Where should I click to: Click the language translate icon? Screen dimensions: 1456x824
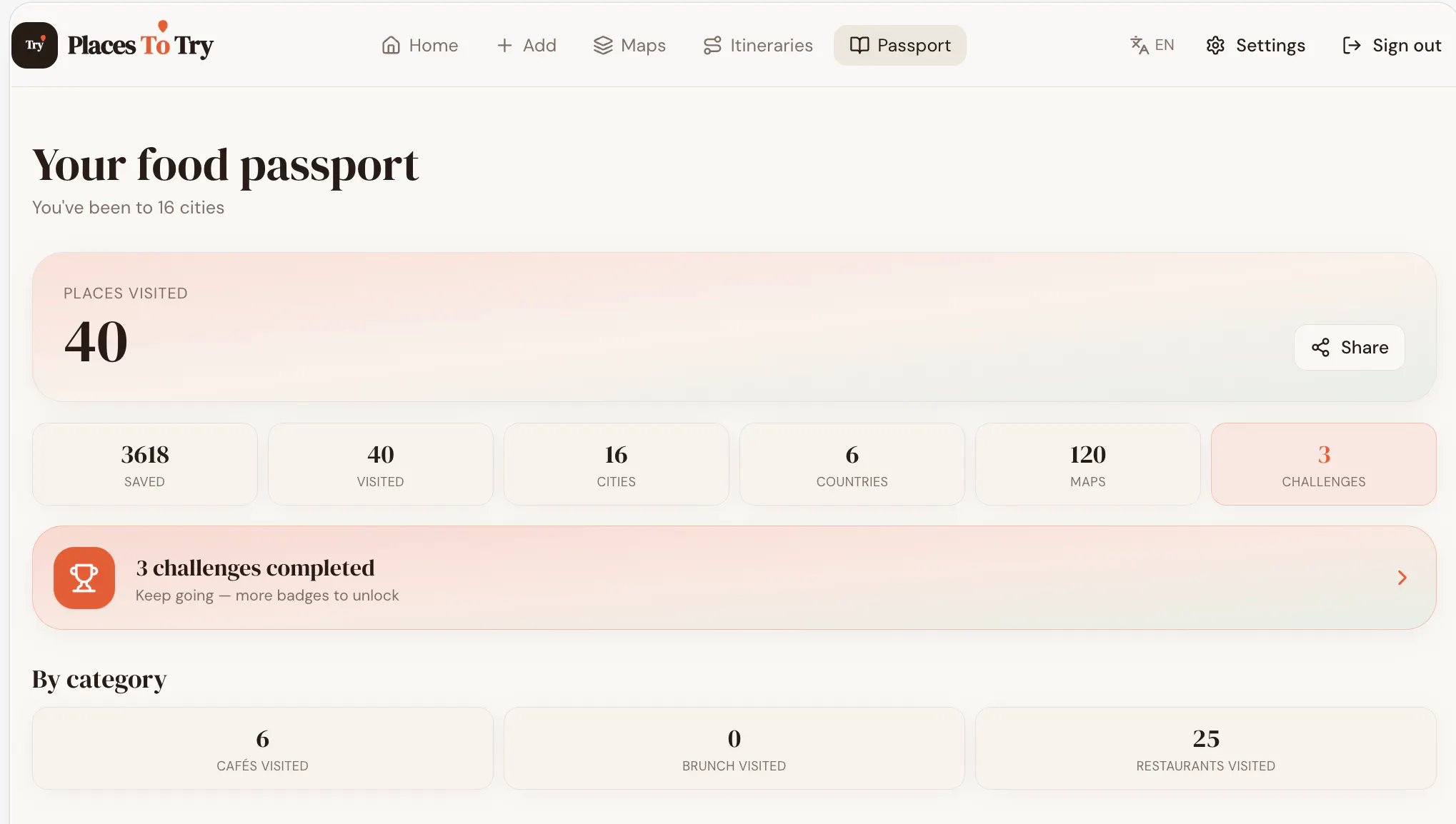(x=1140, y=45)
